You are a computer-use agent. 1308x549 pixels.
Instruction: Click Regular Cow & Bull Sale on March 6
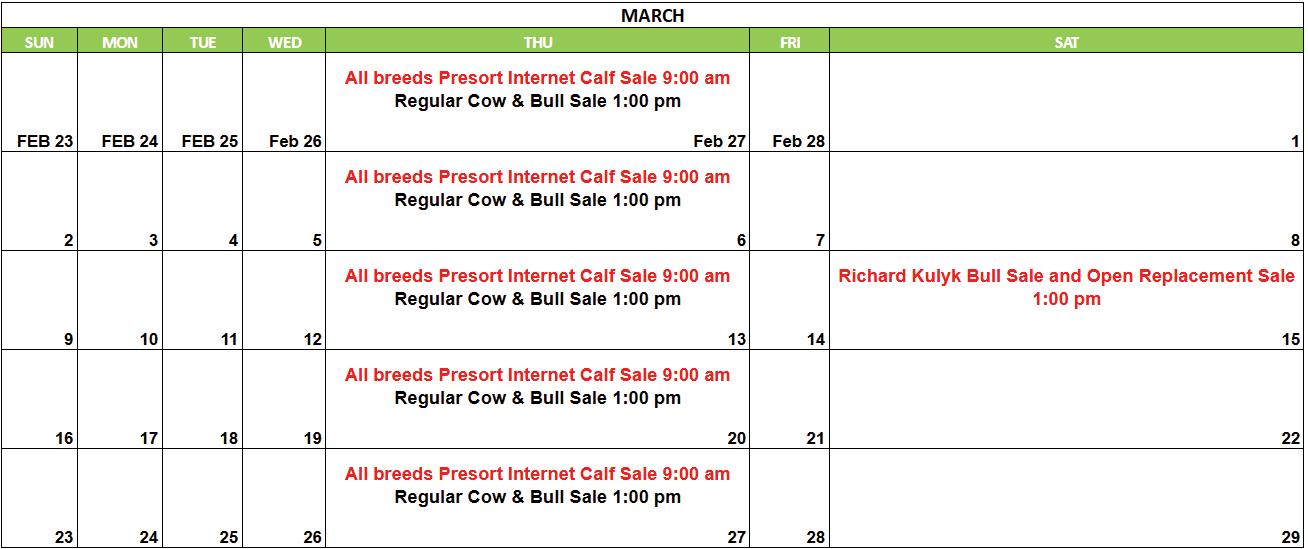537,200
